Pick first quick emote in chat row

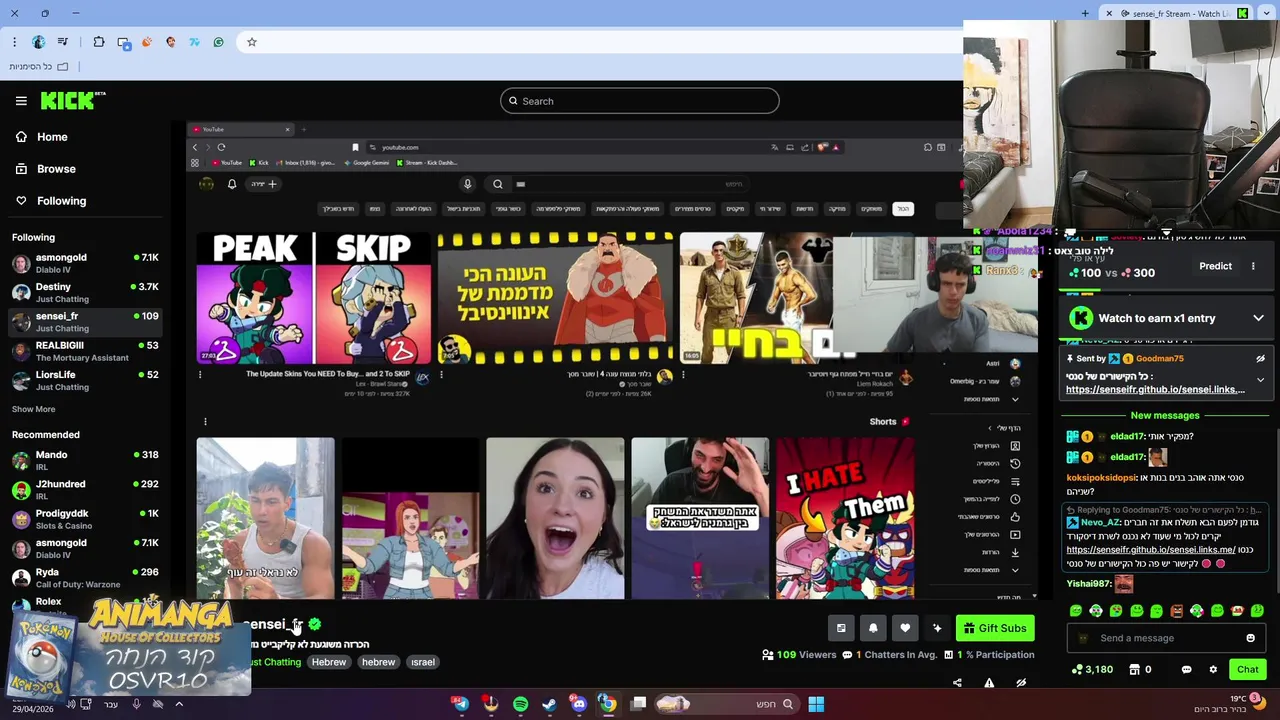(1076, 611)
